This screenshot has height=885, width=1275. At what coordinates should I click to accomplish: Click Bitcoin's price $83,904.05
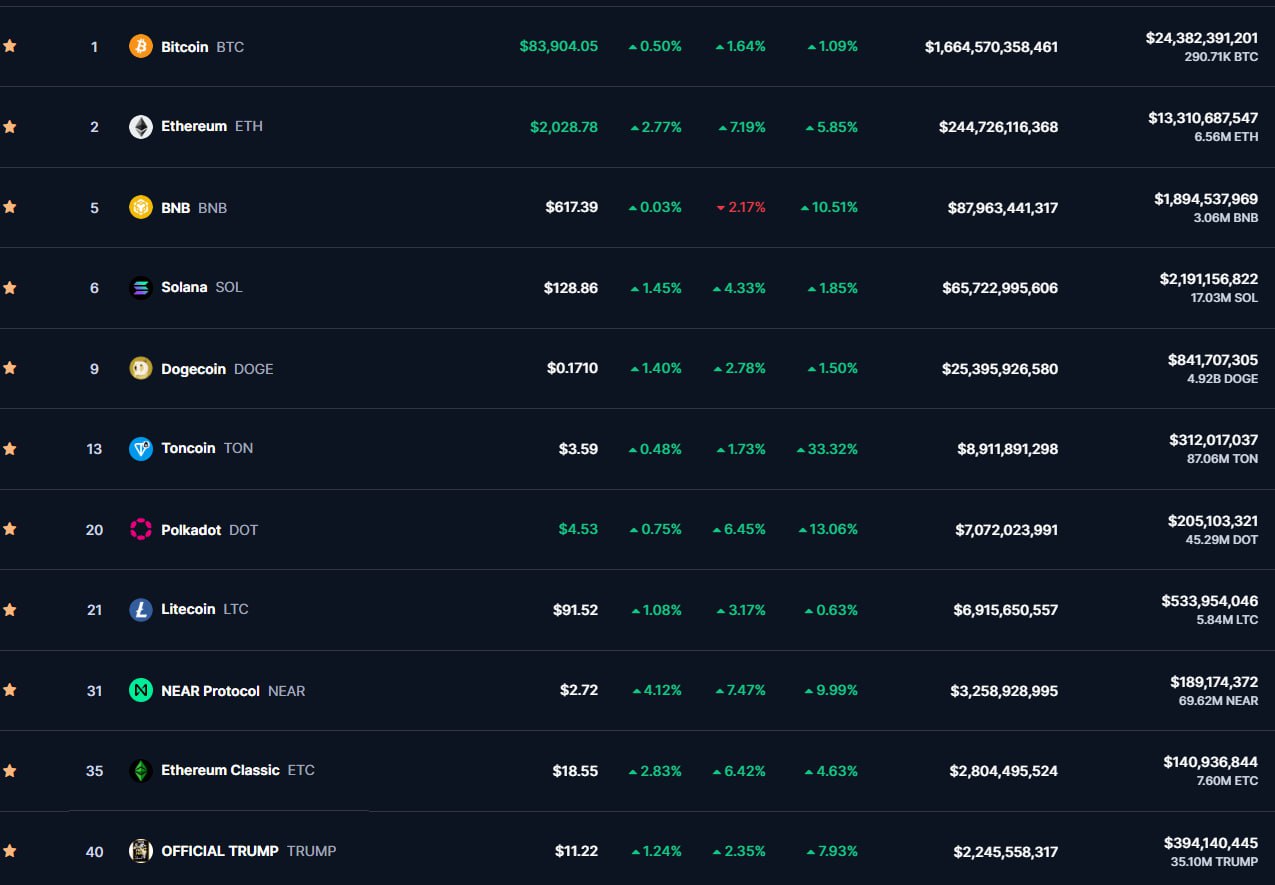(559, 46)
